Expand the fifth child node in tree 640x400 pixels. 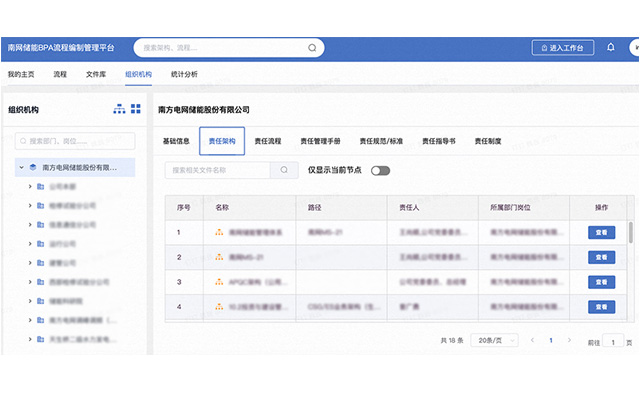(x=30, y=262)
